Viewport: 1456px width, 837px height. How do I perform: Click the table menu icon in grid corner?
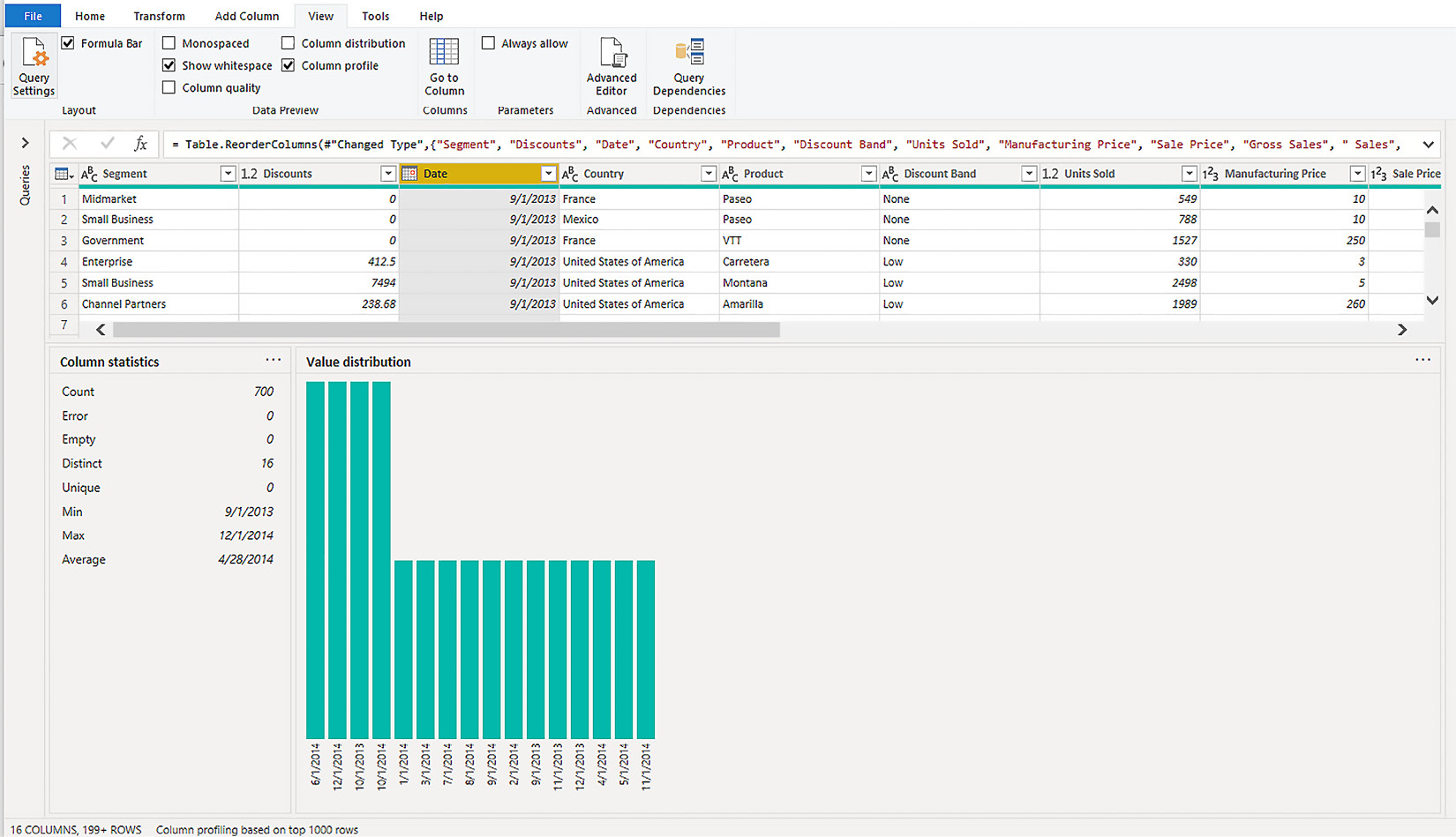coord(63,174)
